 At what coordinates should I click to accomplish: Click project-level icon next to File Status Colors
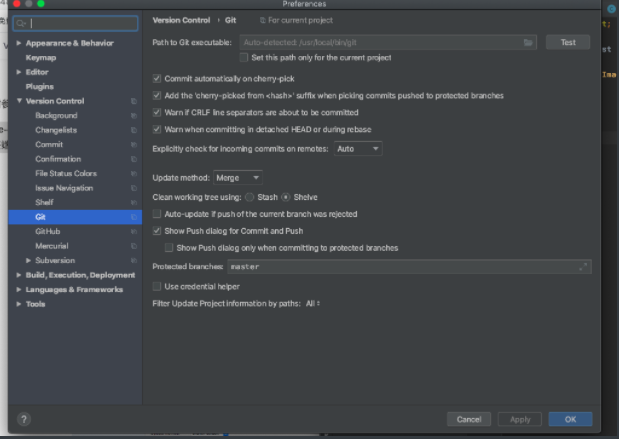pos(134,174)
